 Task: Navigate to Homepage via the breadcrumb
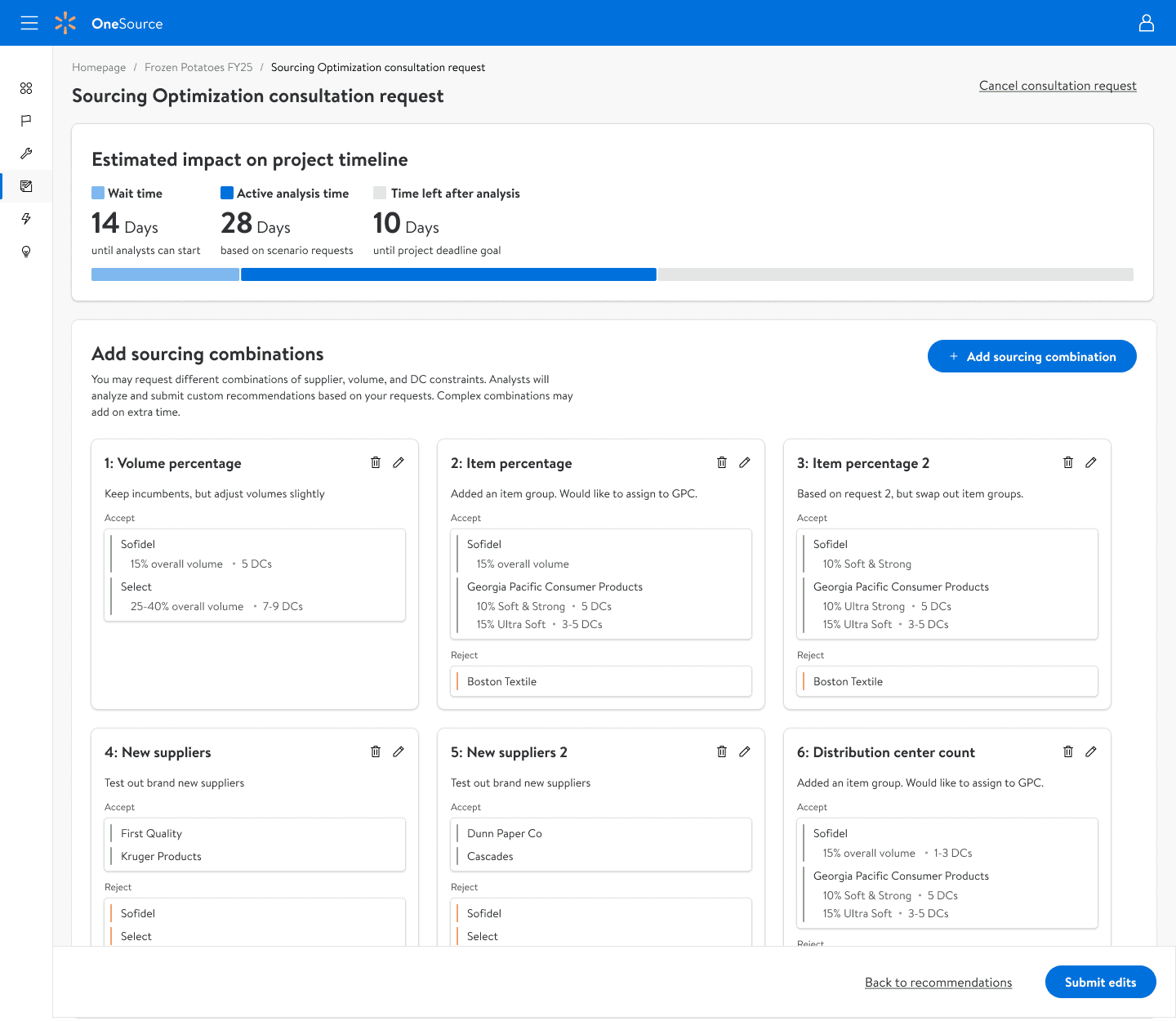click(x=99, y=67)
